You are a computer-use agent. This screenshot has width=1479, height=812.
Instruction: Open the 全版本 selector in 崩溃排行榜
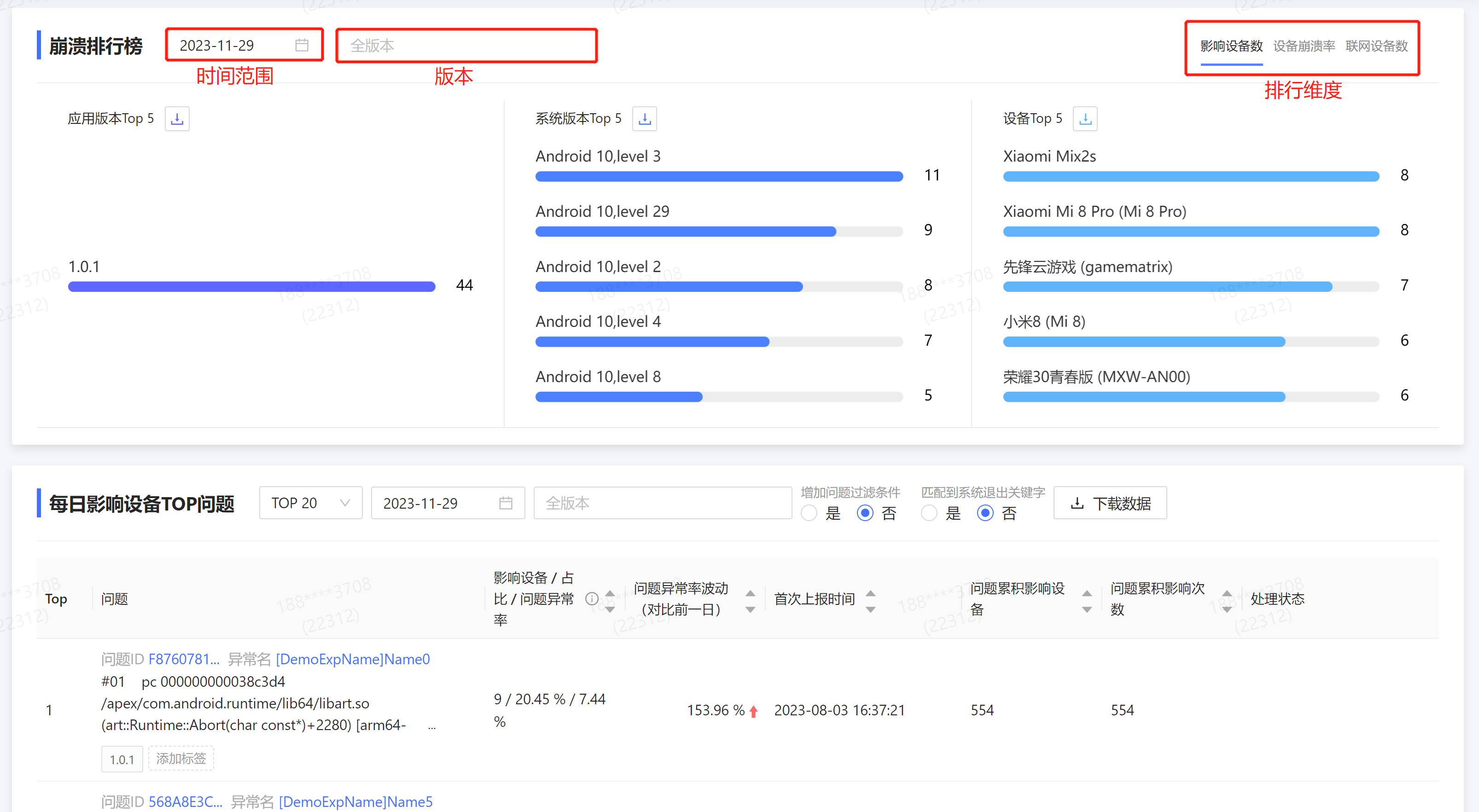[466, 45]
